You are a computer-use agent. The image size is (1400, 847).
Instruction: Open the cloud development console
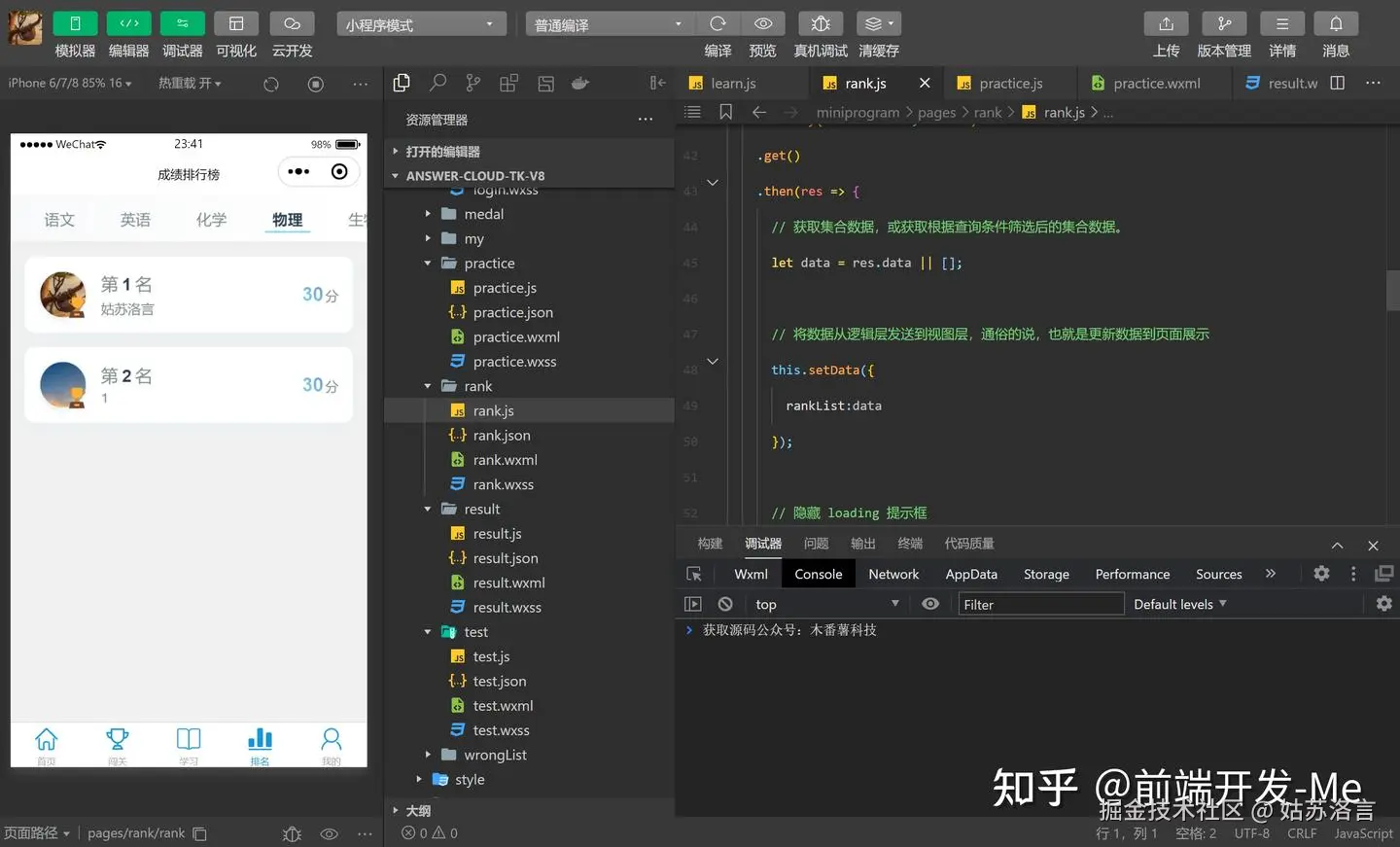click(292, 24)
